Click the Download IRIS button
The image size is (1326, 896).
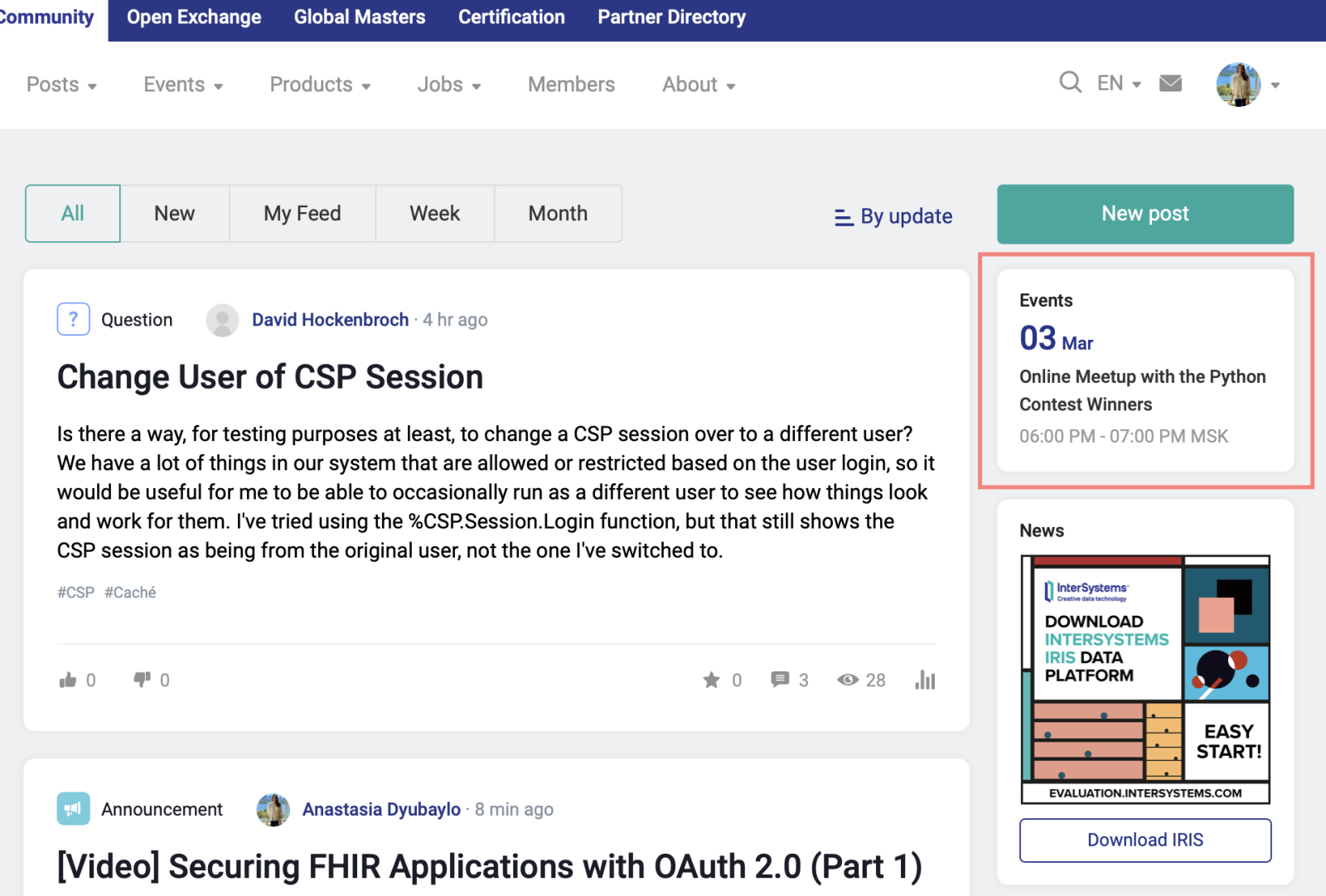click(1145, 840)
